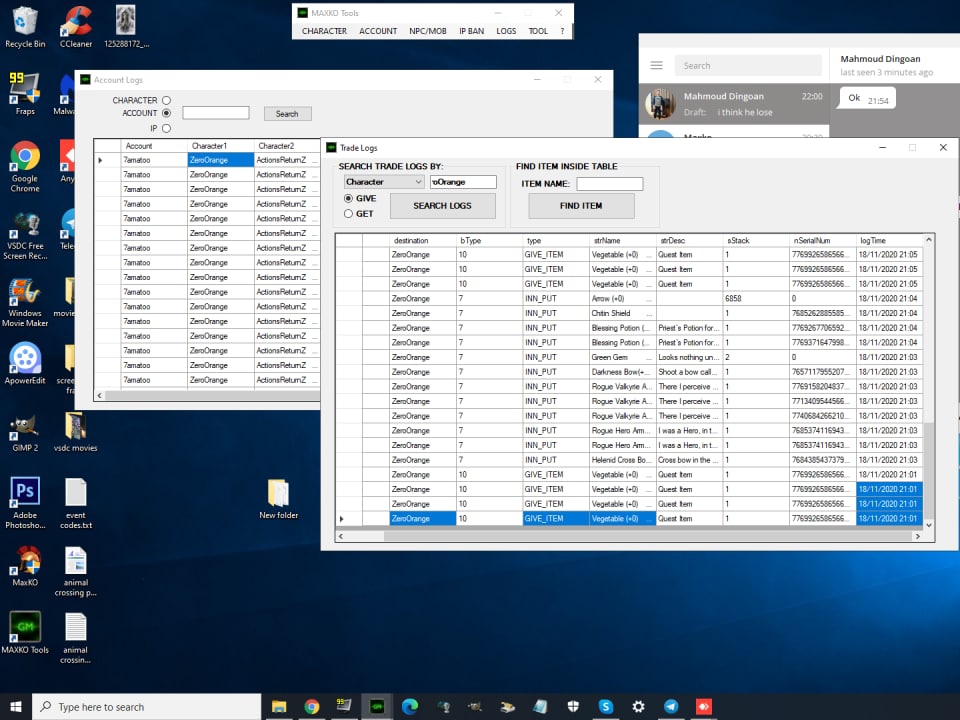Click the nSerialNum column header
The image size is (960, 720).
[x=822, y=241]
